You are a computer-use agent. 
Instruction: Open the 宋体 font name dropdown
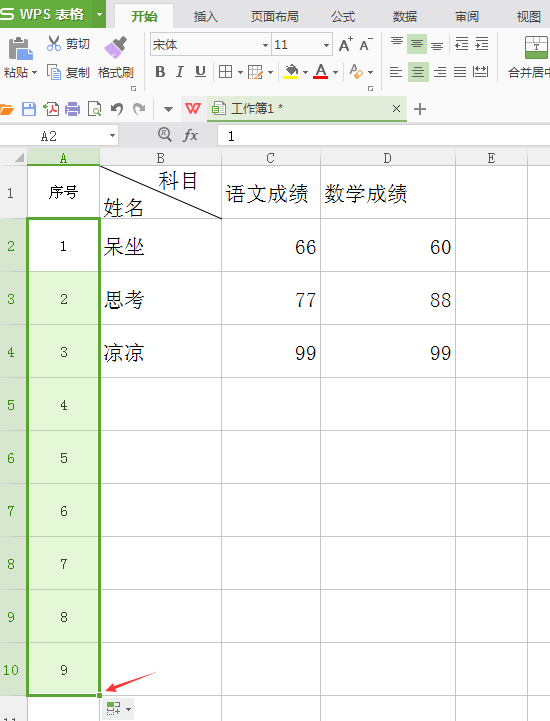point(265,45)
